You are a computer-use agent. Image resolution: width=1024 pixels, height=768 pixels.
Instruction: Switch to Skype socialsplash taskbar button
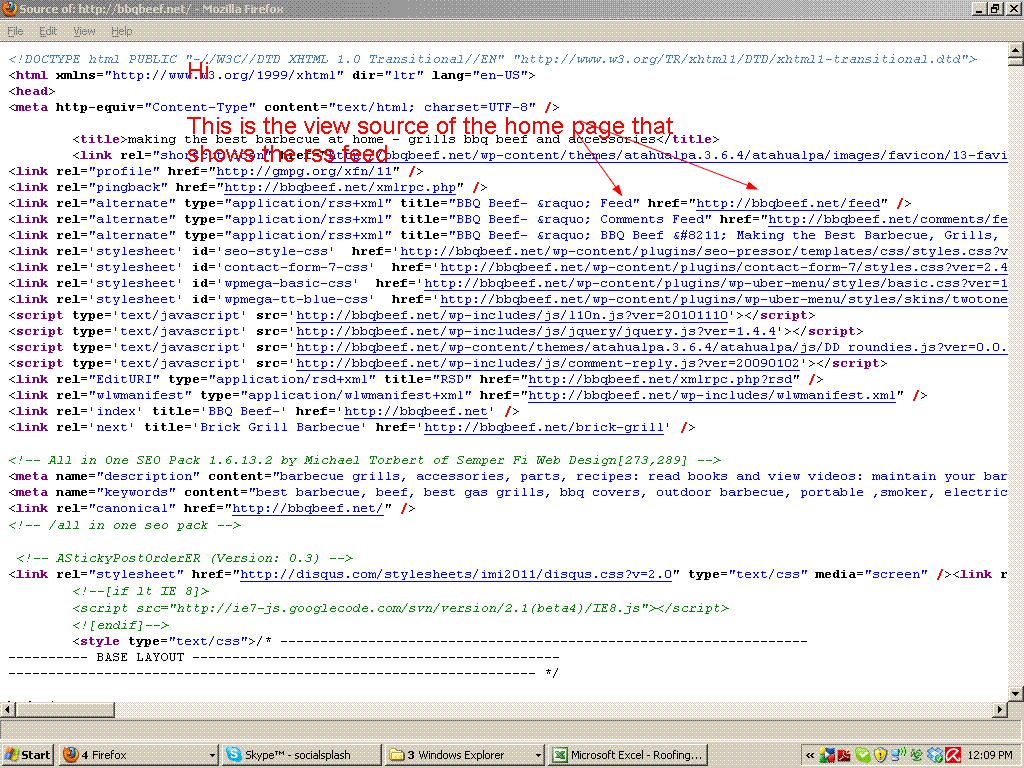pos(300,755)
